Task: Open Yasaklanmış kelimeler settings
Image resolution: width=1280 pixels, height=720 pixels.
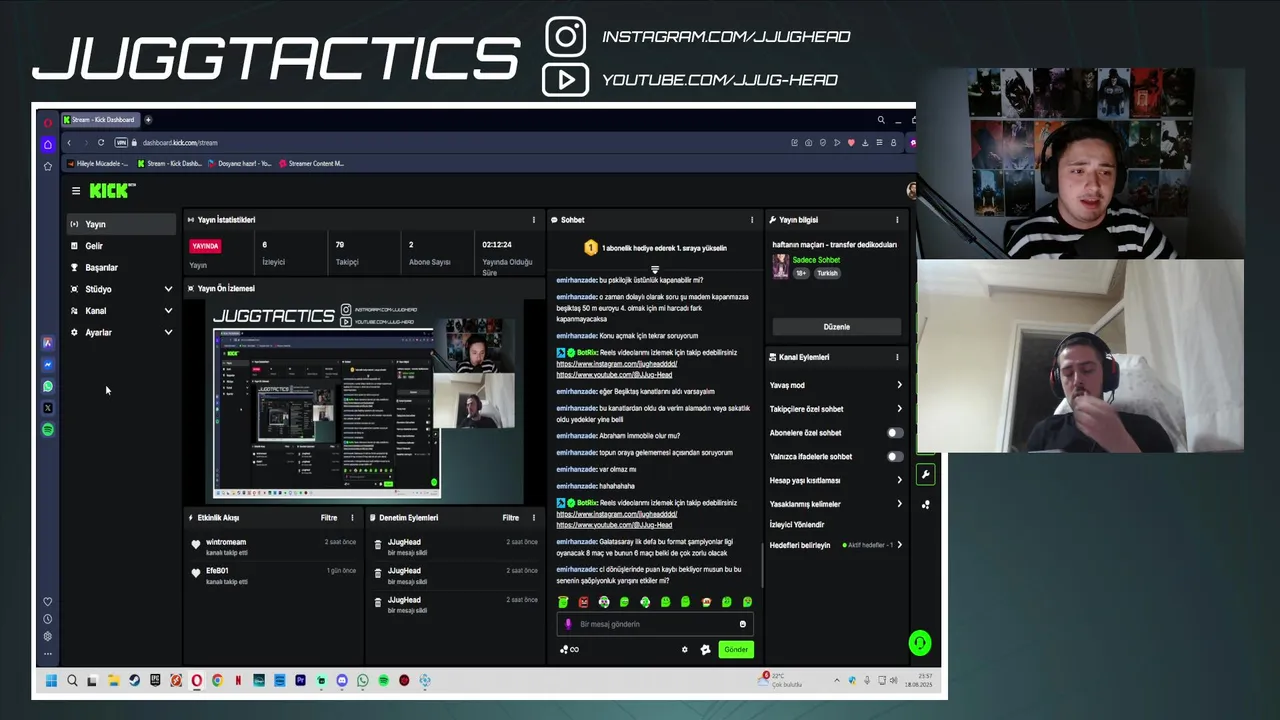Action: click(x=836, y=504)
